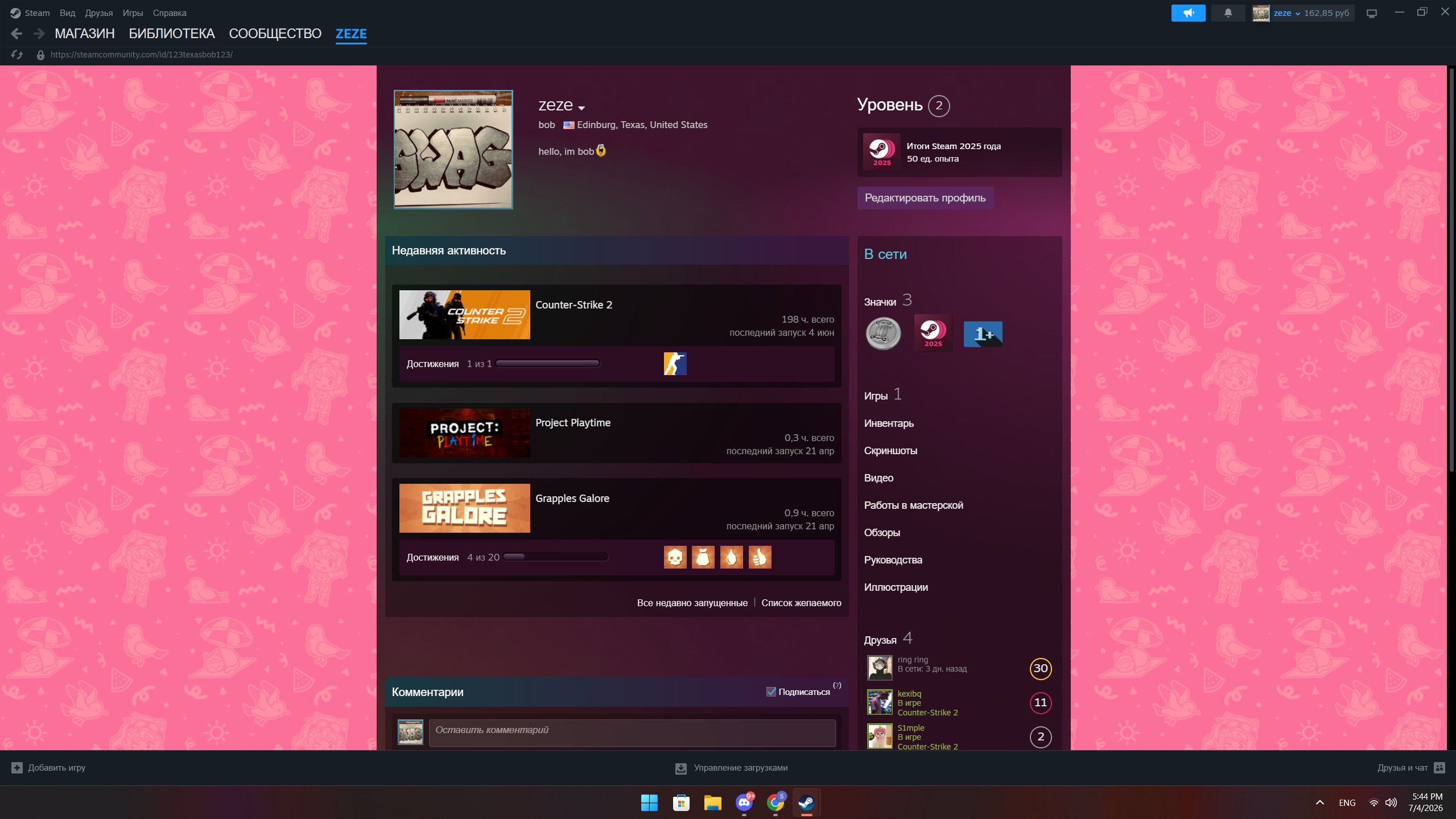Open the Community Leader silver coin badge

(883, 334)
